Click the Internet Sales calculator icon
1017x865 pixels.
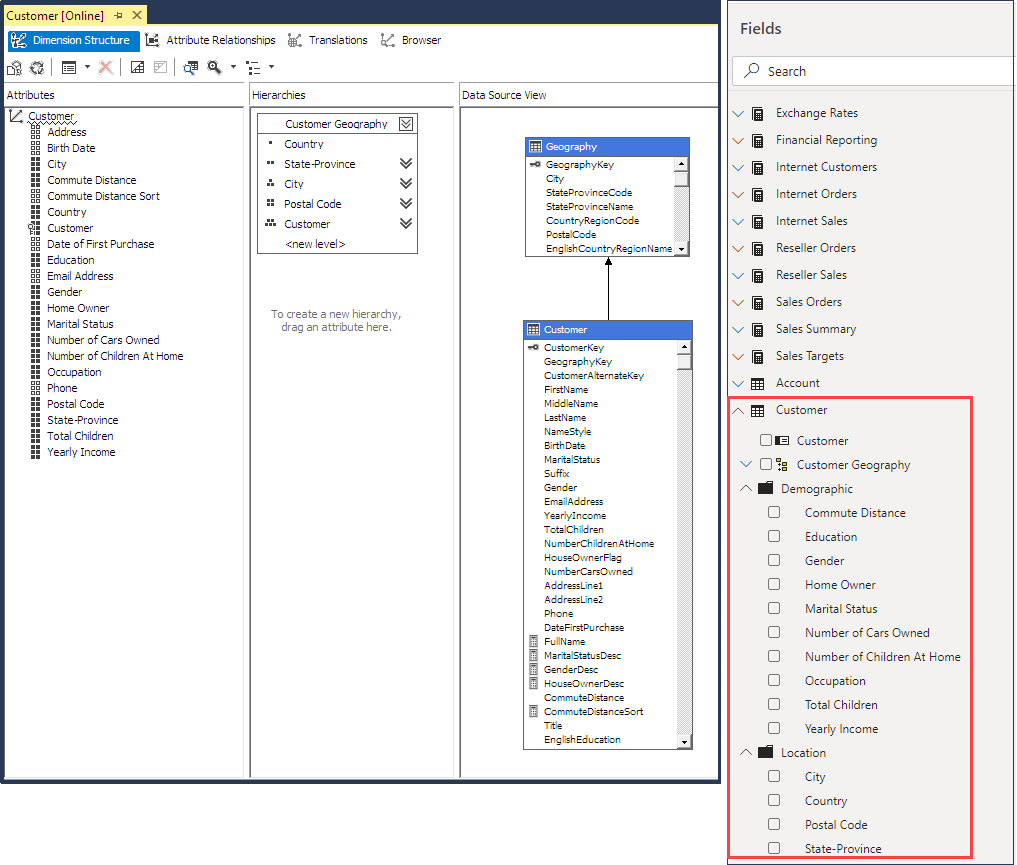pyautogui.click(x=757, y=222)
